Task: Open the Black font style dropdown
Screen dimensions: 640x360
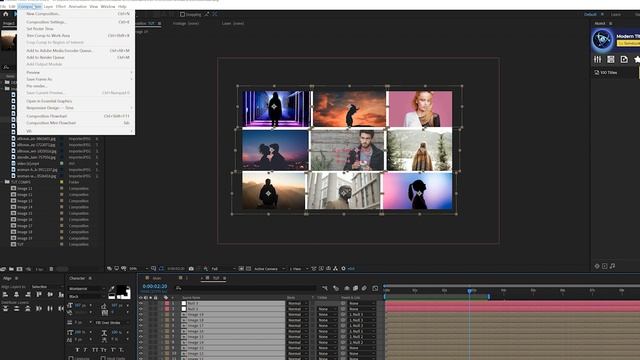Action: pos(86,297)
